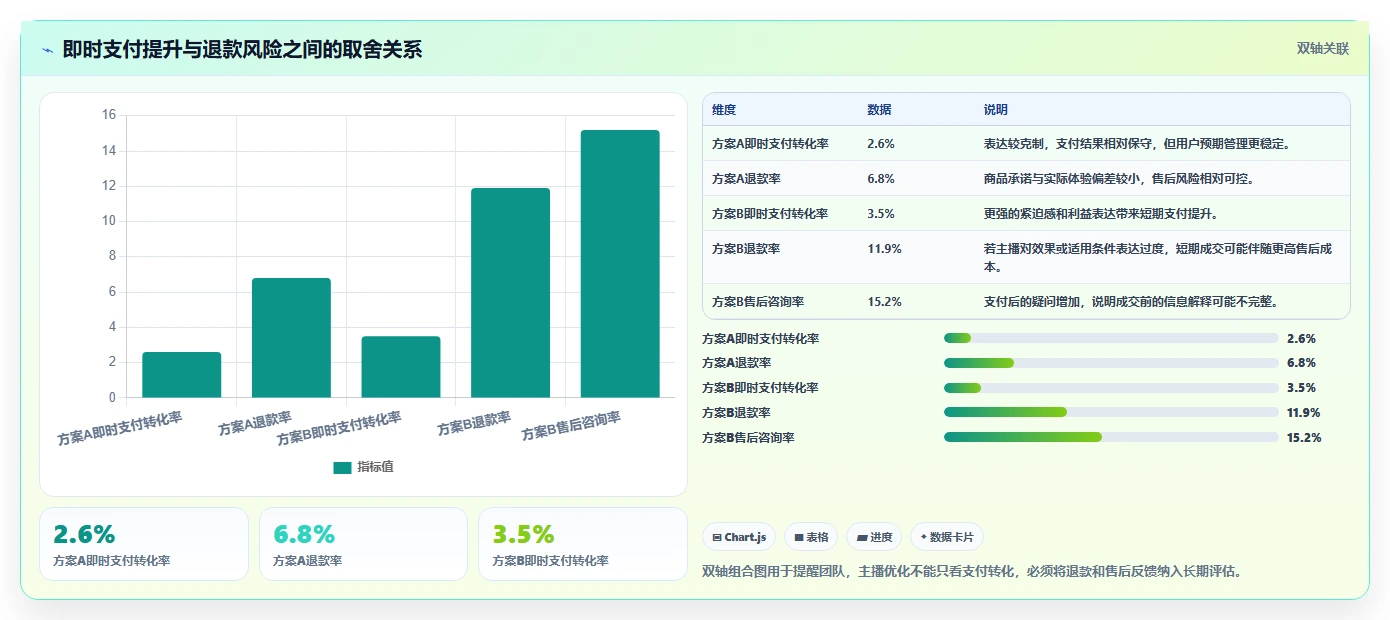Click the 方案B退款率 bar in chart
Screen dimensions: 1390x620
click(x=510, y=293)
